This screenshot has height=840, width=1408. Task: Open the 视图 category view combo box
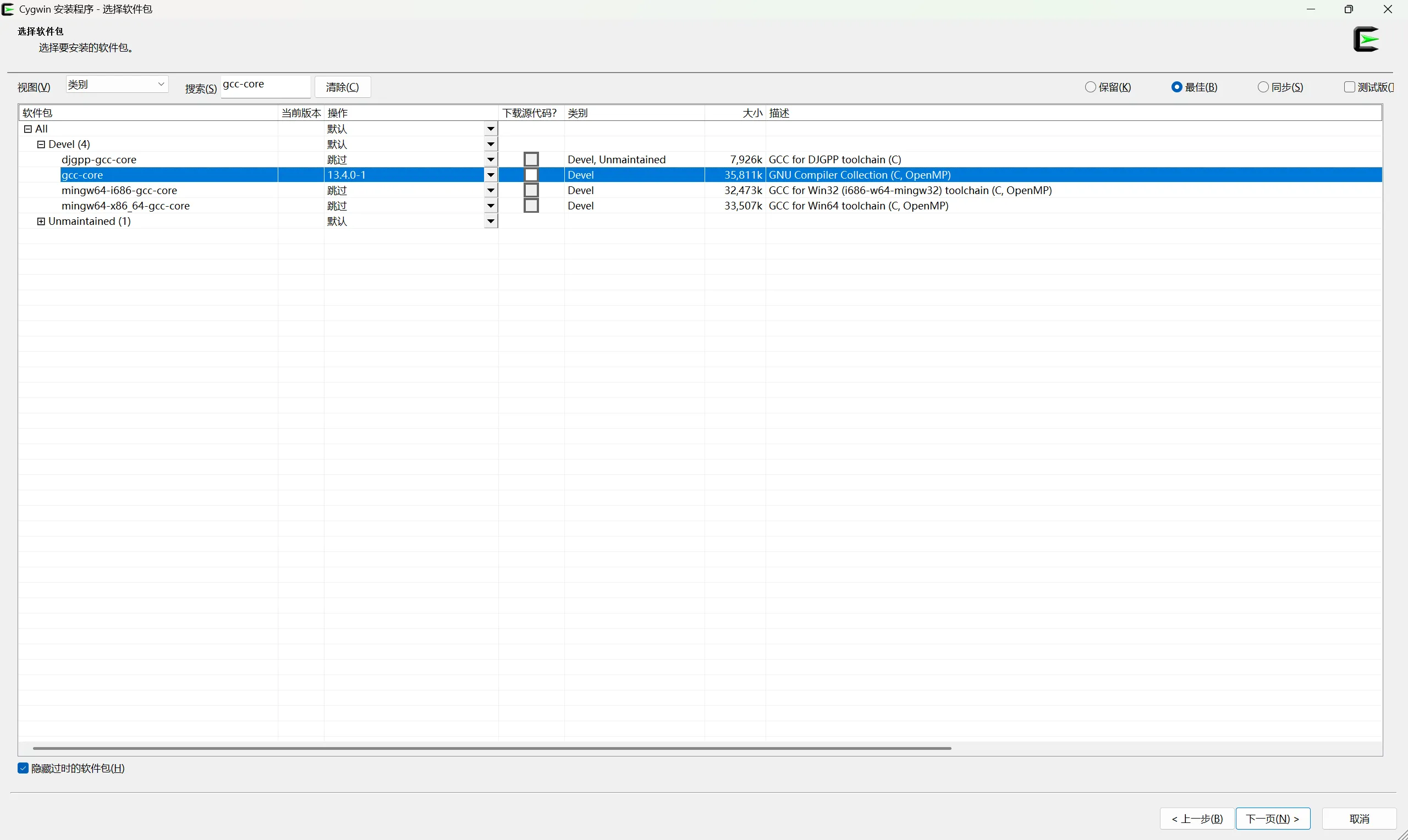point(117,84)
